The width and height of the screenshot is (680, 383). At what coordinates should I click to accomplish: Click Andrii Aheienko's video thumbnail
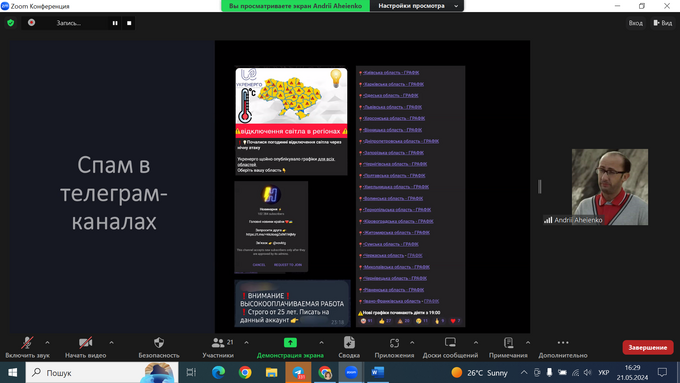[x=610, y=187]
